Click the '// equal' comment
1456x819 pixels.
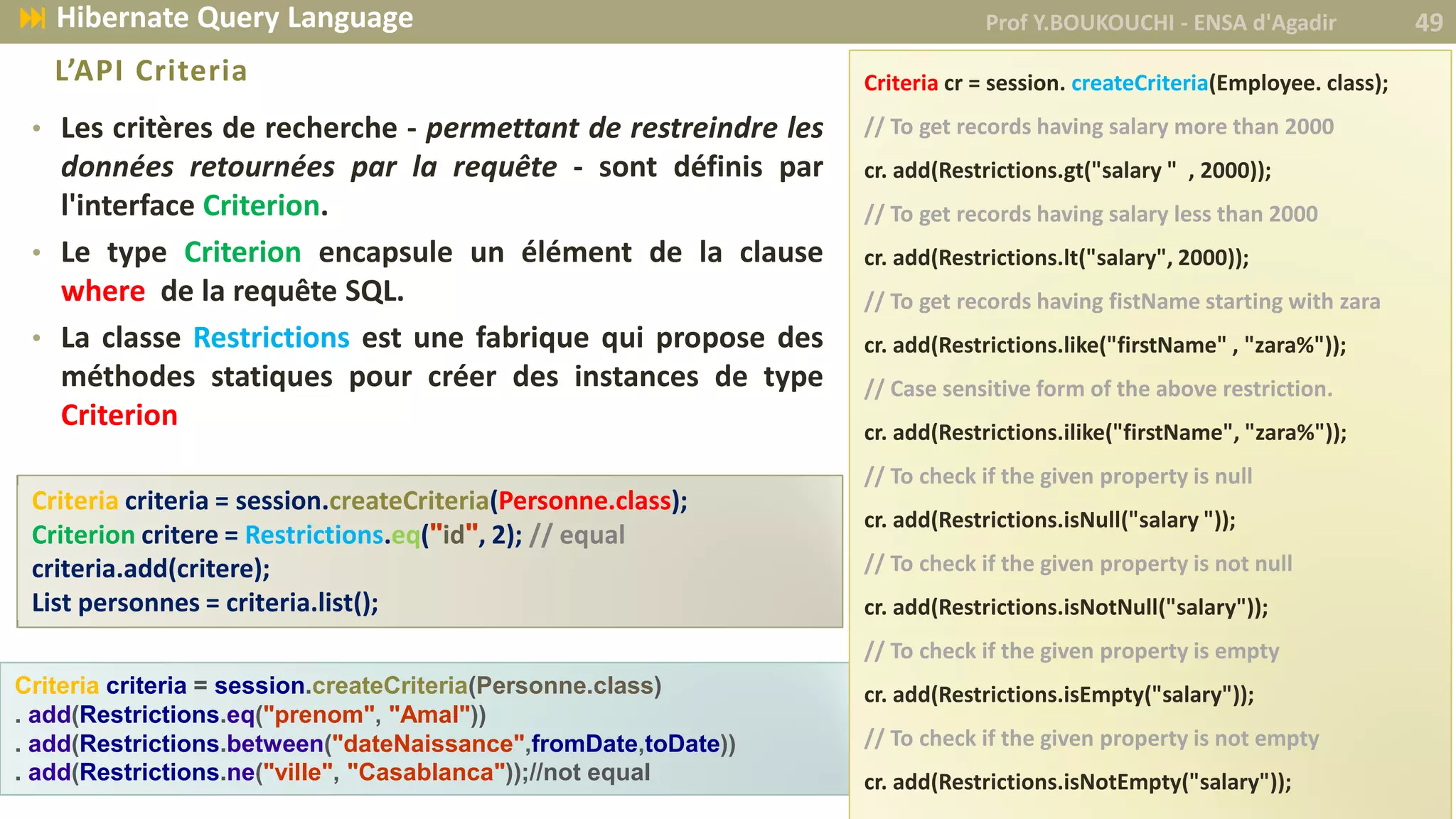[x=577, y=535]
